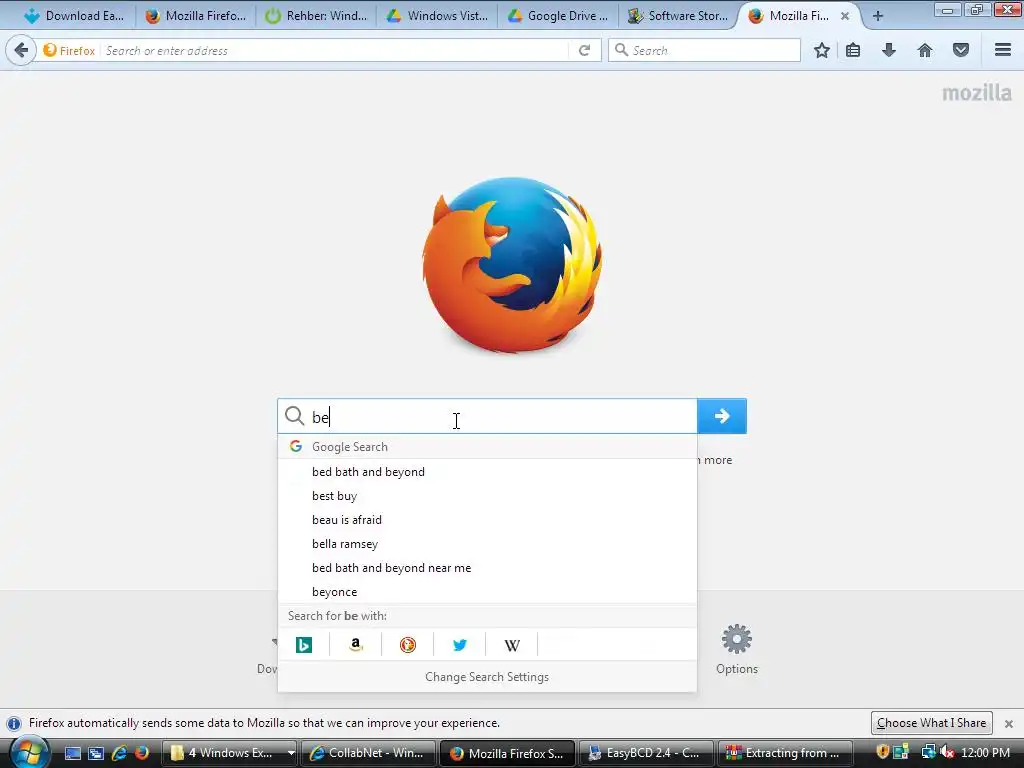Select suggestion bed bath and beyond near me
The image size is (1024, 768).
pyautogui.click(x=487, y=568)
